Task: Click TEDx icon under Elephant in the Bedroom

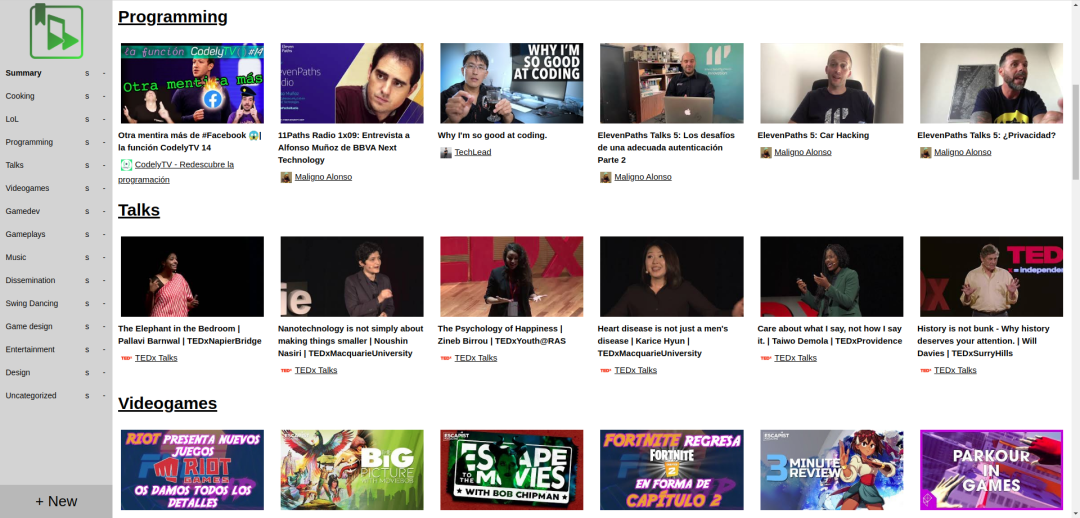Action: (x=126, y=358)
